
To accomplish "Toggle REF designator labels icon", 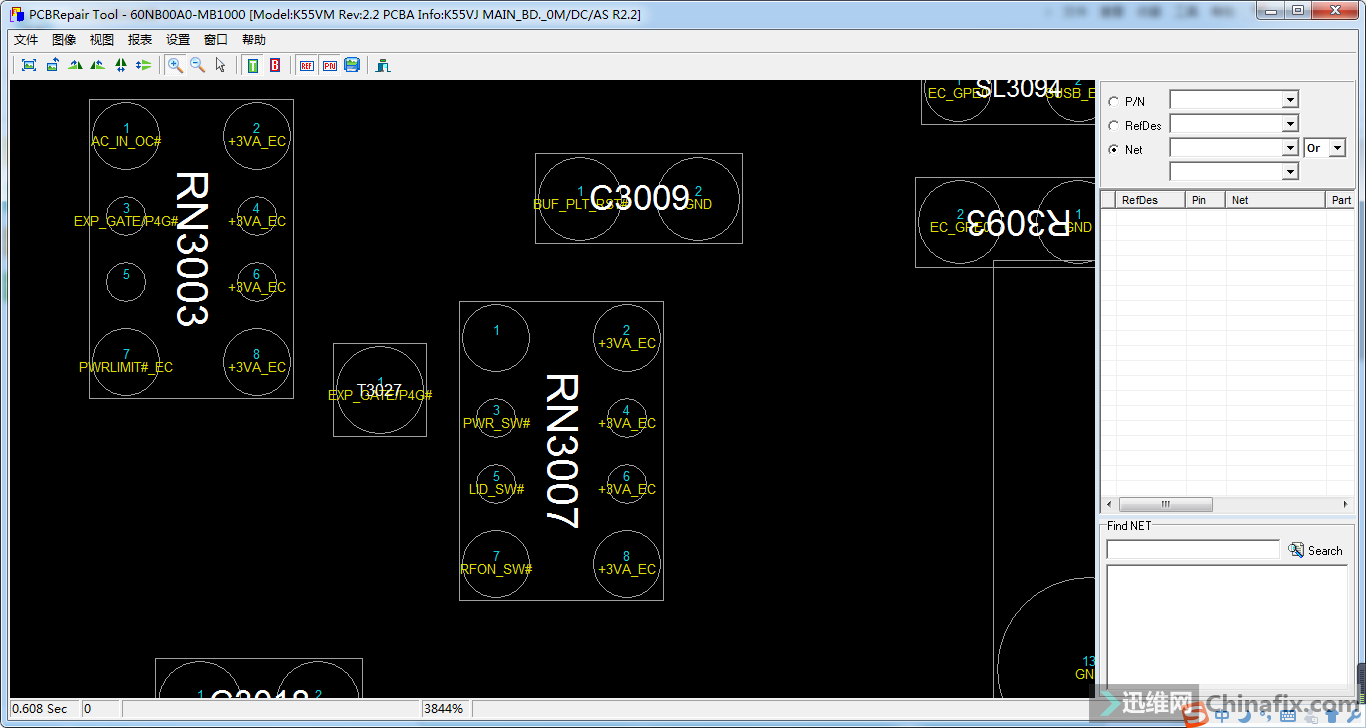I will pyautogui.click(x=306, y=65).
